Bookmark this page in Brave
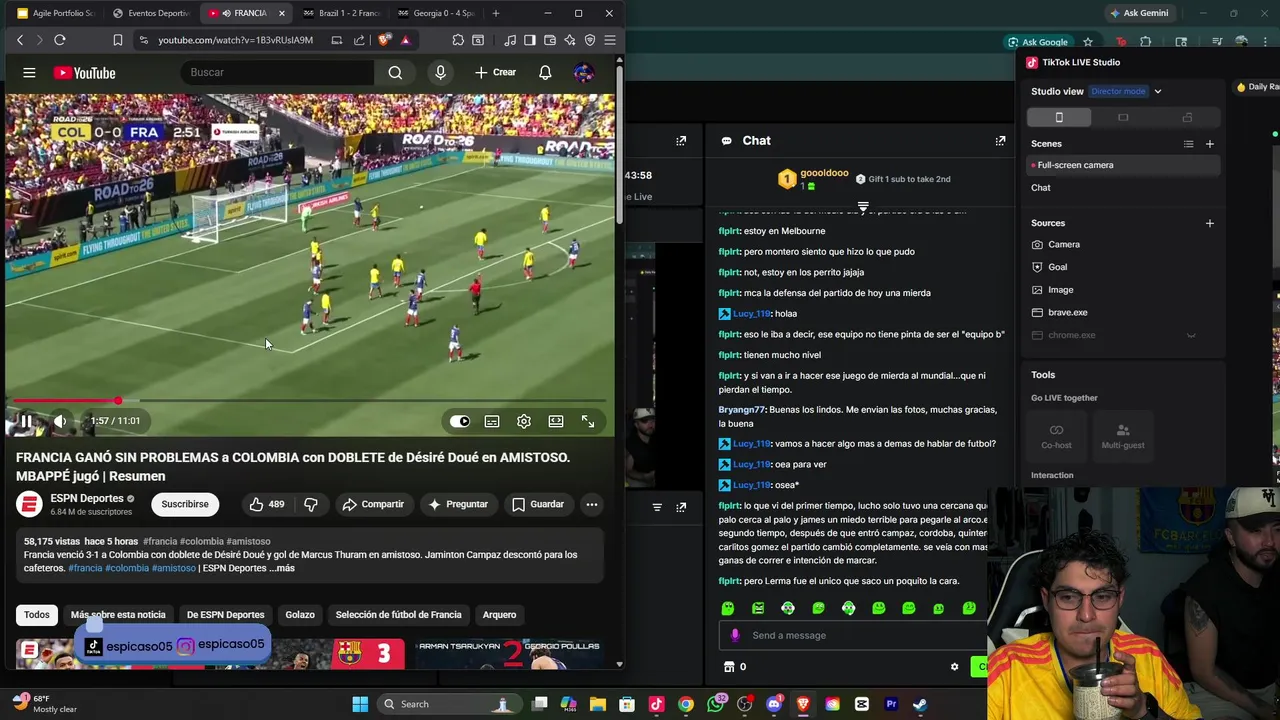1280x720 pixels. pos(118,40)
